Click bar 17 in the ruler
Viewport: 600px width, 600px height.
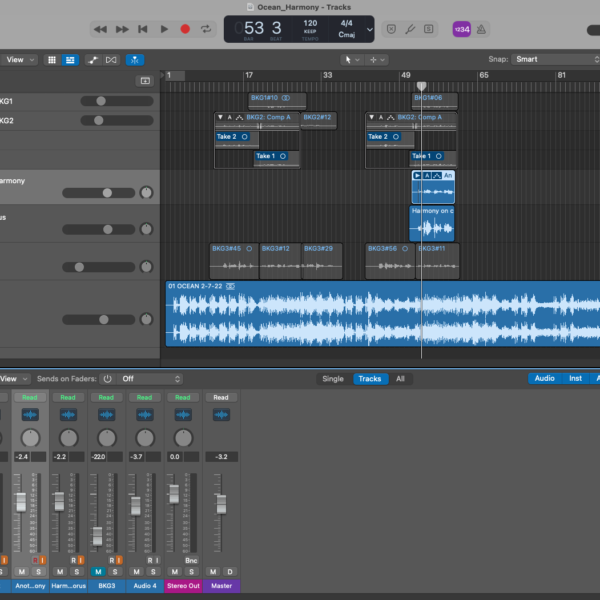249,75
